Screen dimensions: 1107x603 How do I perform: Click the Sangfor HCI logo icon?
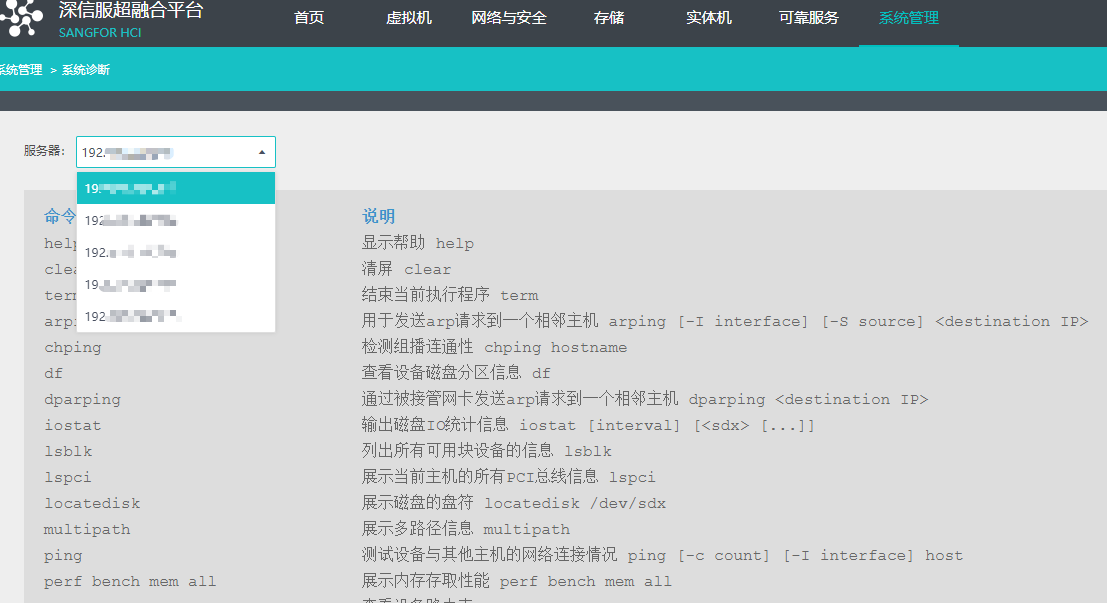[x=22, y=18]
